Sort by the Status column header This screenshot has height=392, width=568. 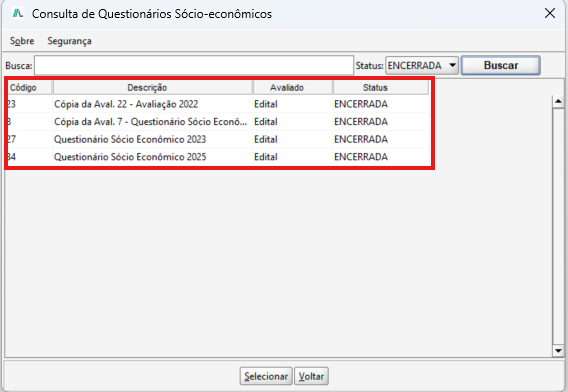click(x=381, y=88)
